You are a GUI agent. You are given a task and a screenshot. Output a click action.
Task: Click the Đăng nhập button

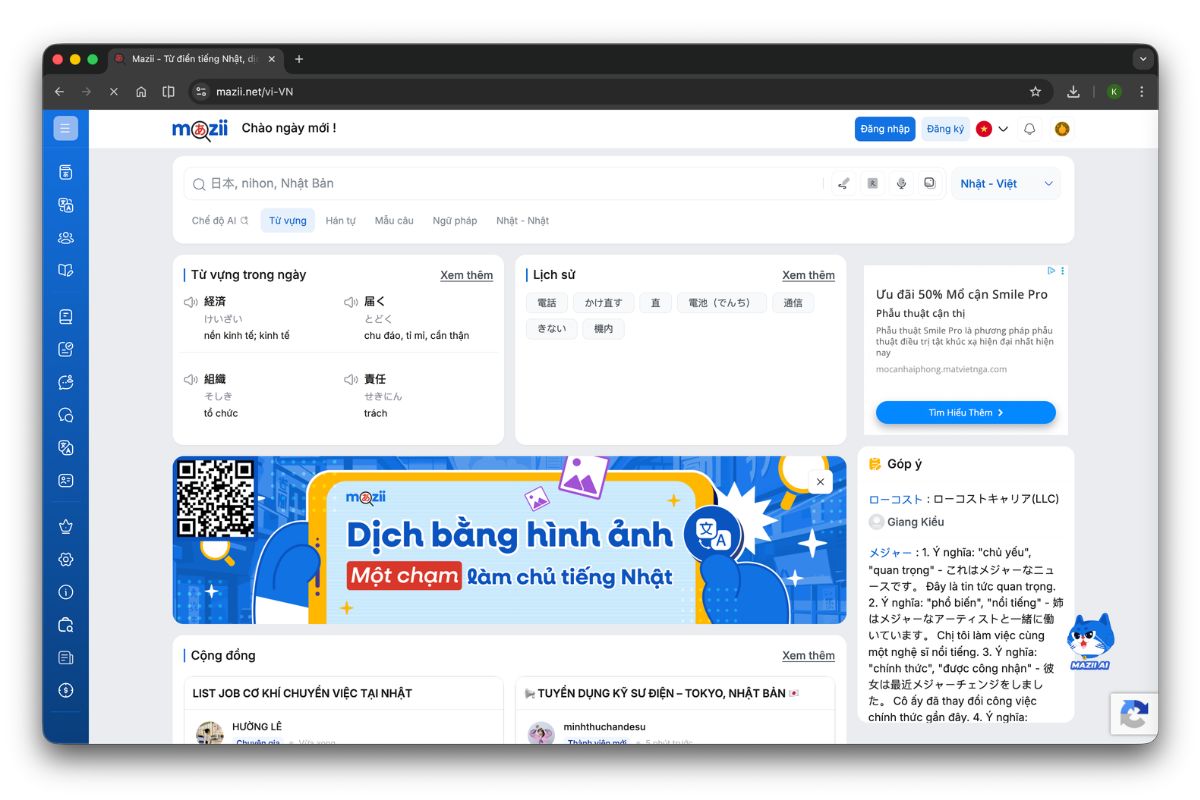(x=885, y=129)
